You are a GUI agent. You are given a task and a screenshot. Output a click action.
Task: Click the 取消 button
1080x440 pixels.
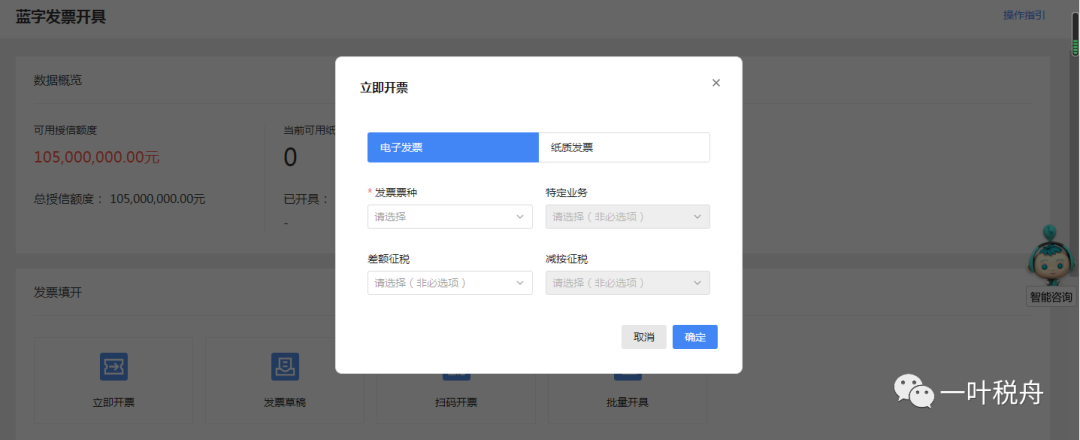coord(644,337)
